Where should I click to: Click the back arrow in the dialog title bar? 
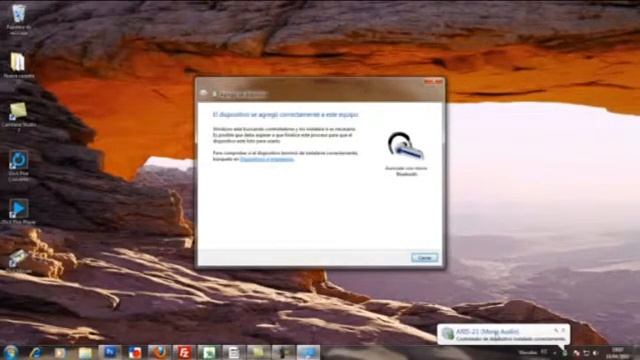coord(204,93)
